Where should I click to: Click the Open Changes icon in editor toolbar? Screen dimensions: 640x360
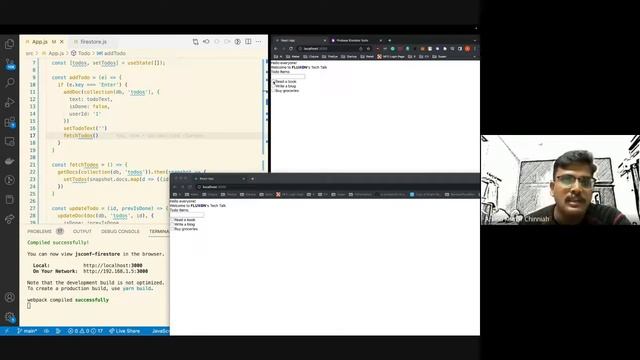point(196,42)
